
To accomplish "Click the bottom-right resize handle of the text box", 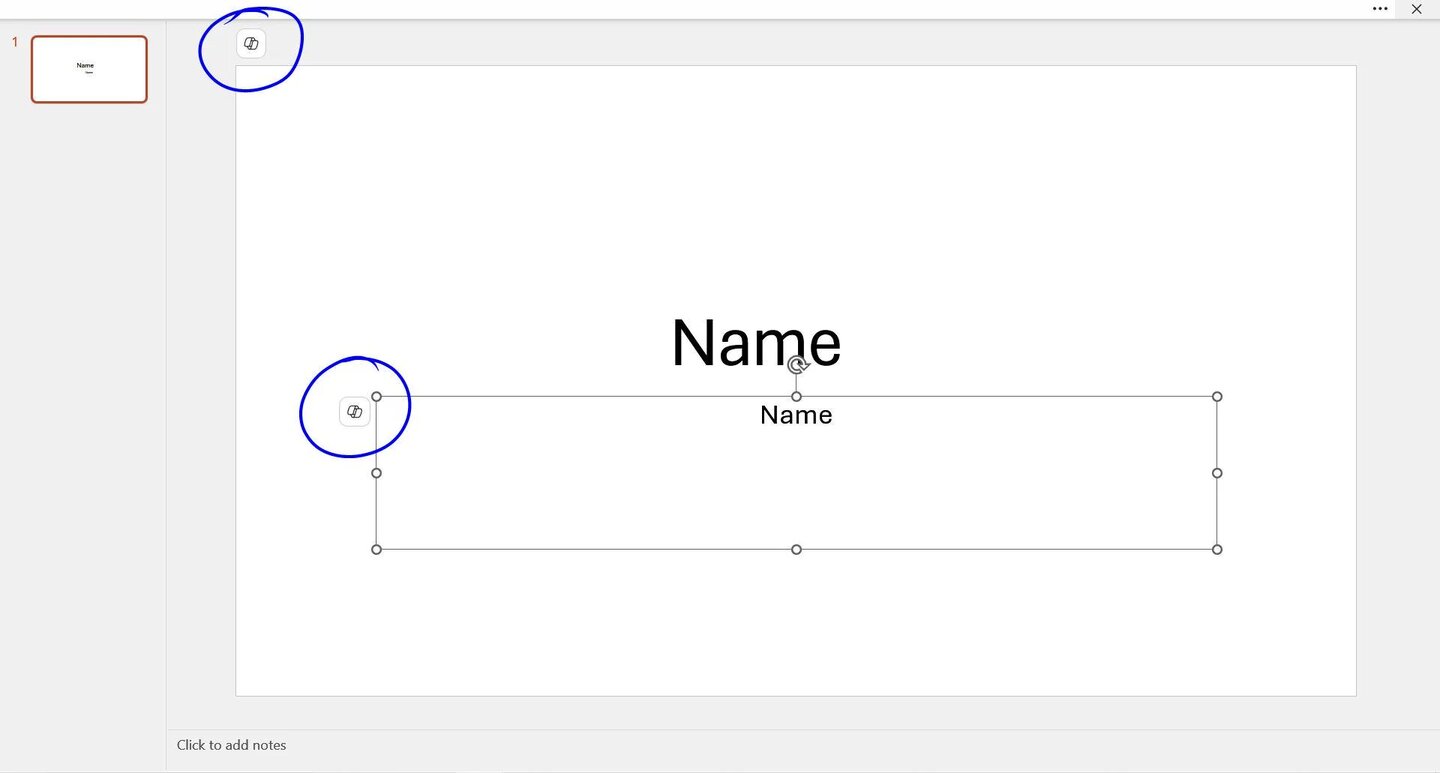I will pyautogui.click(x=1217, y=549).
